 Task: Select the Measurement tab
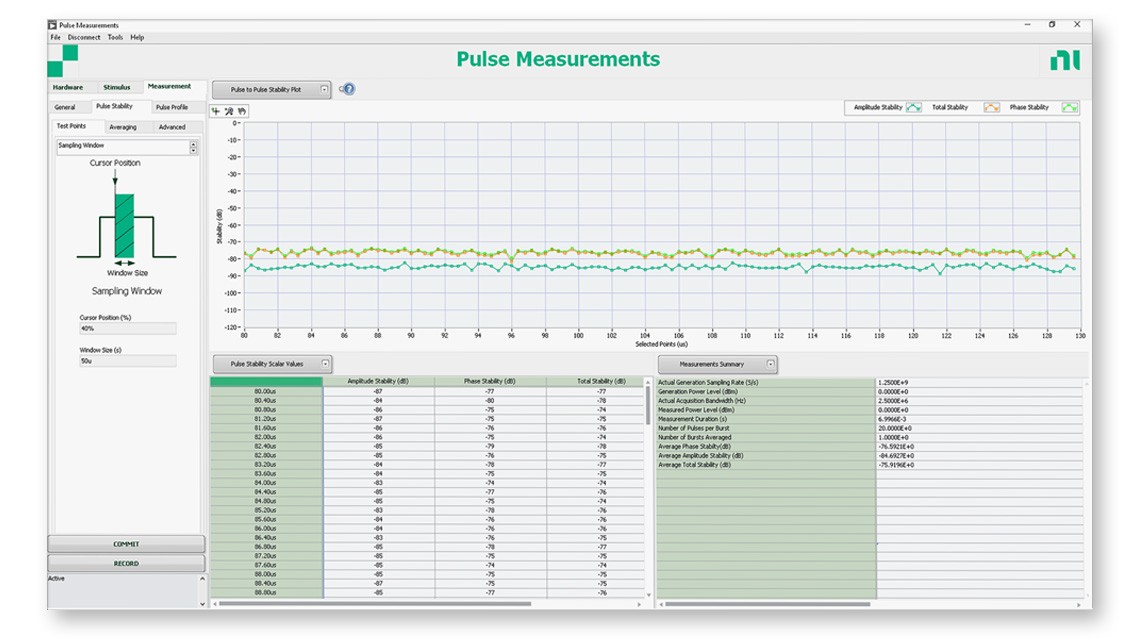169,86
